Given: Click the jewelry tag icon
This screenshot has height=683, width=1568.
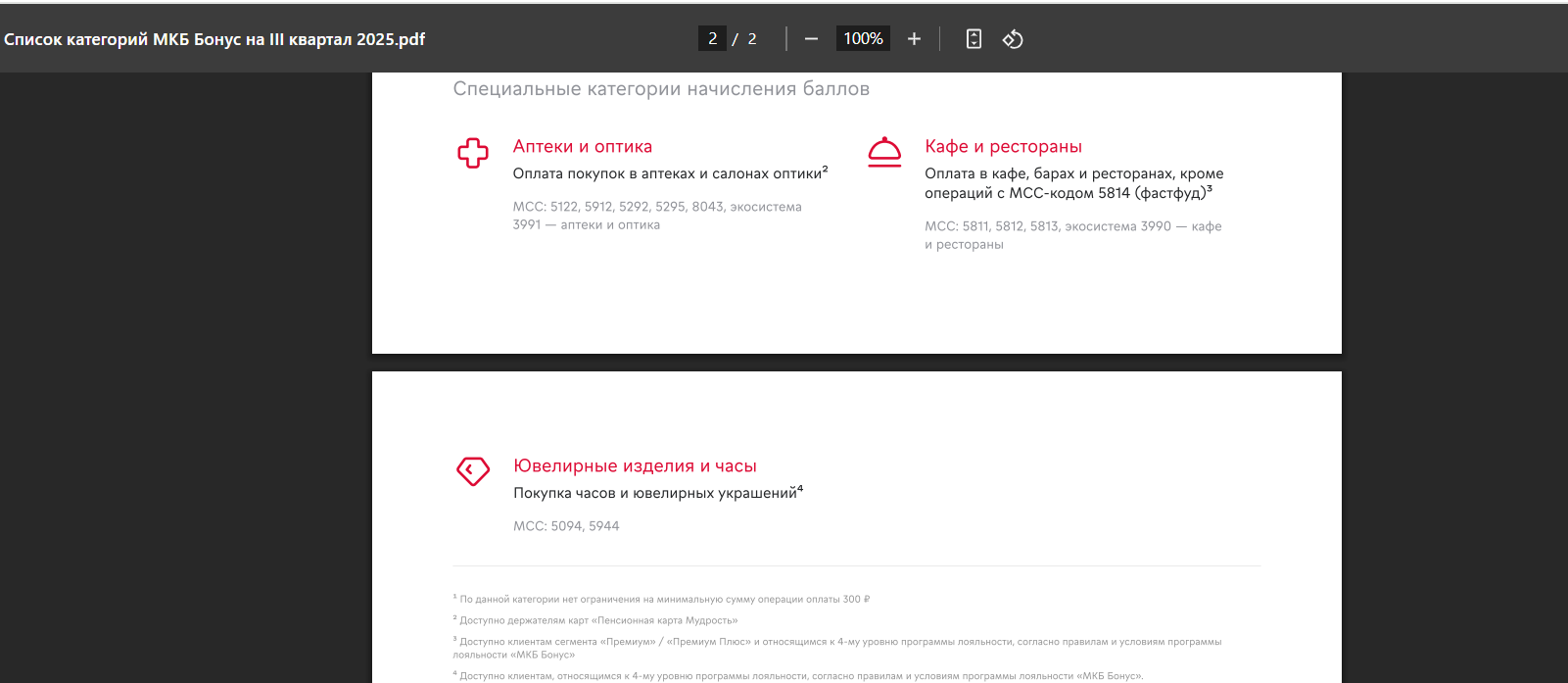Looking at the screenshot, I should pos(473,471).
